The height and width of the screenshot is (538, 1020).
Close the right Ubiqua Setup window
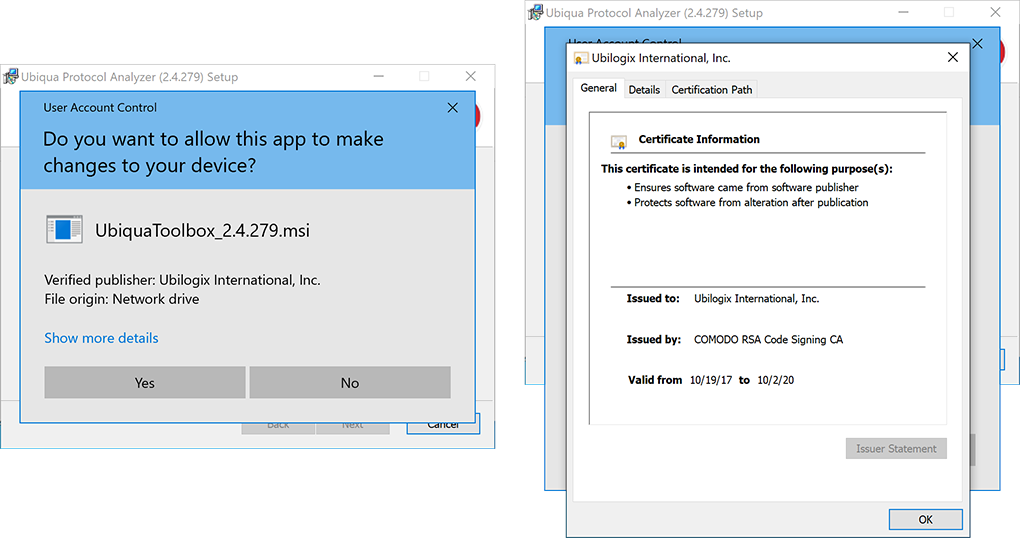pyautogui.click(x=995, y=12)
